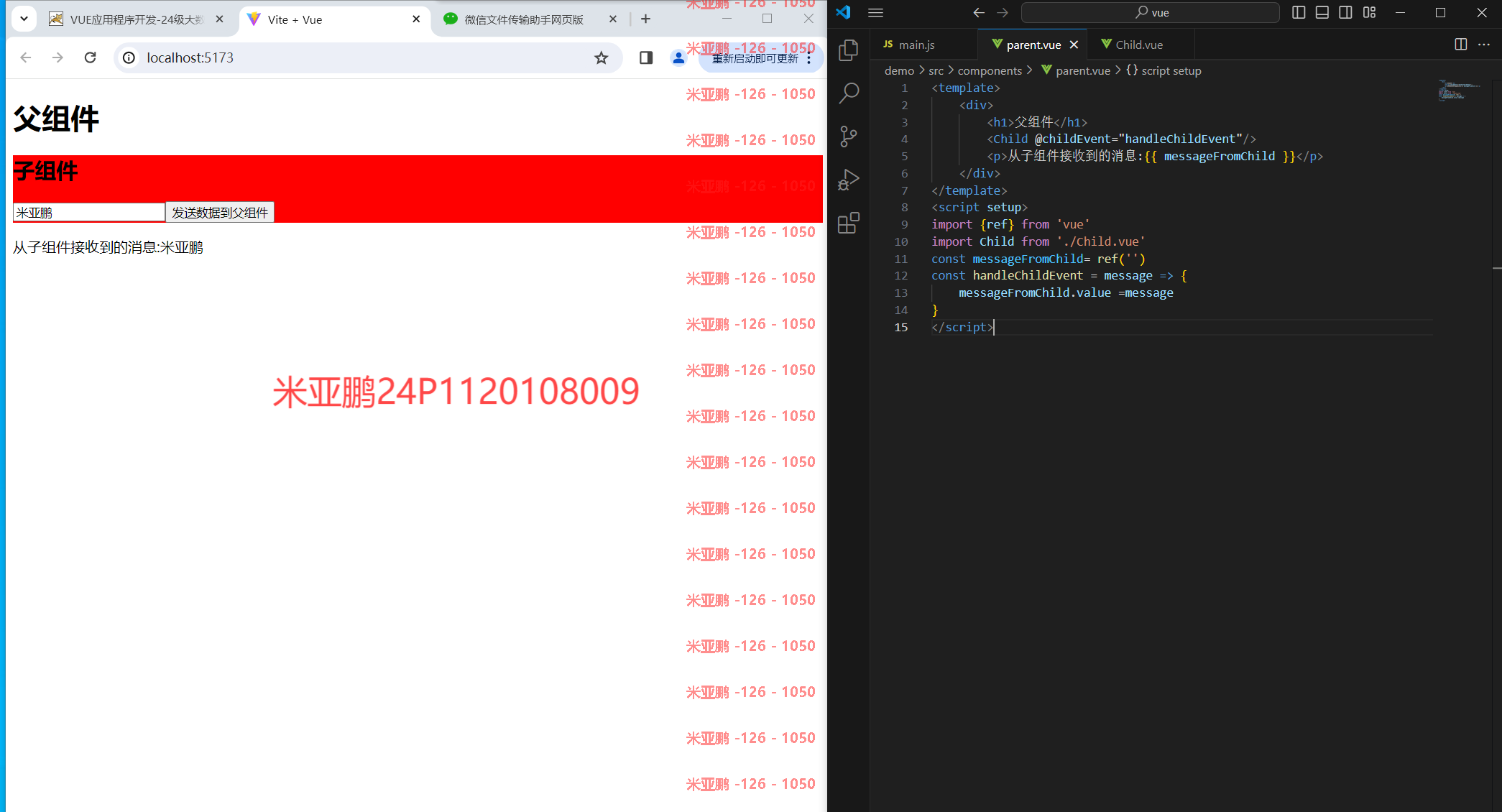
Task: Open the VS Code Search panel
Action: point(849,93)
